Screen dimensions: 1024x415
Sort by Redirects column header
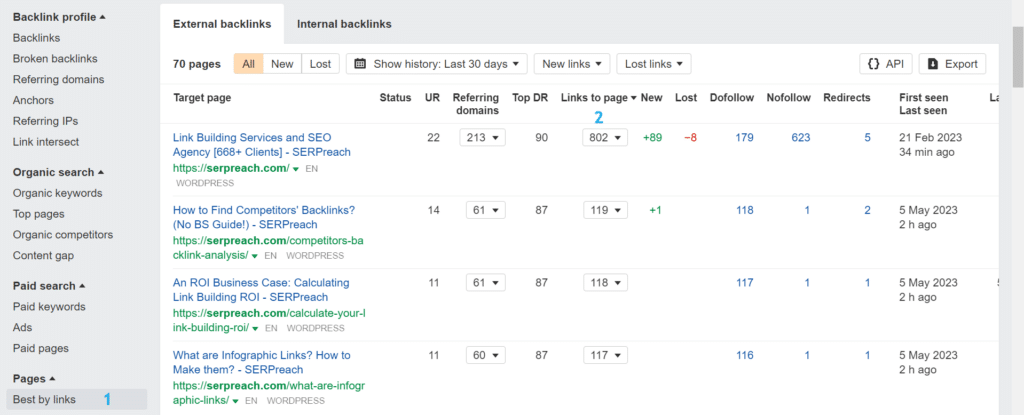(x=847, y=98)
